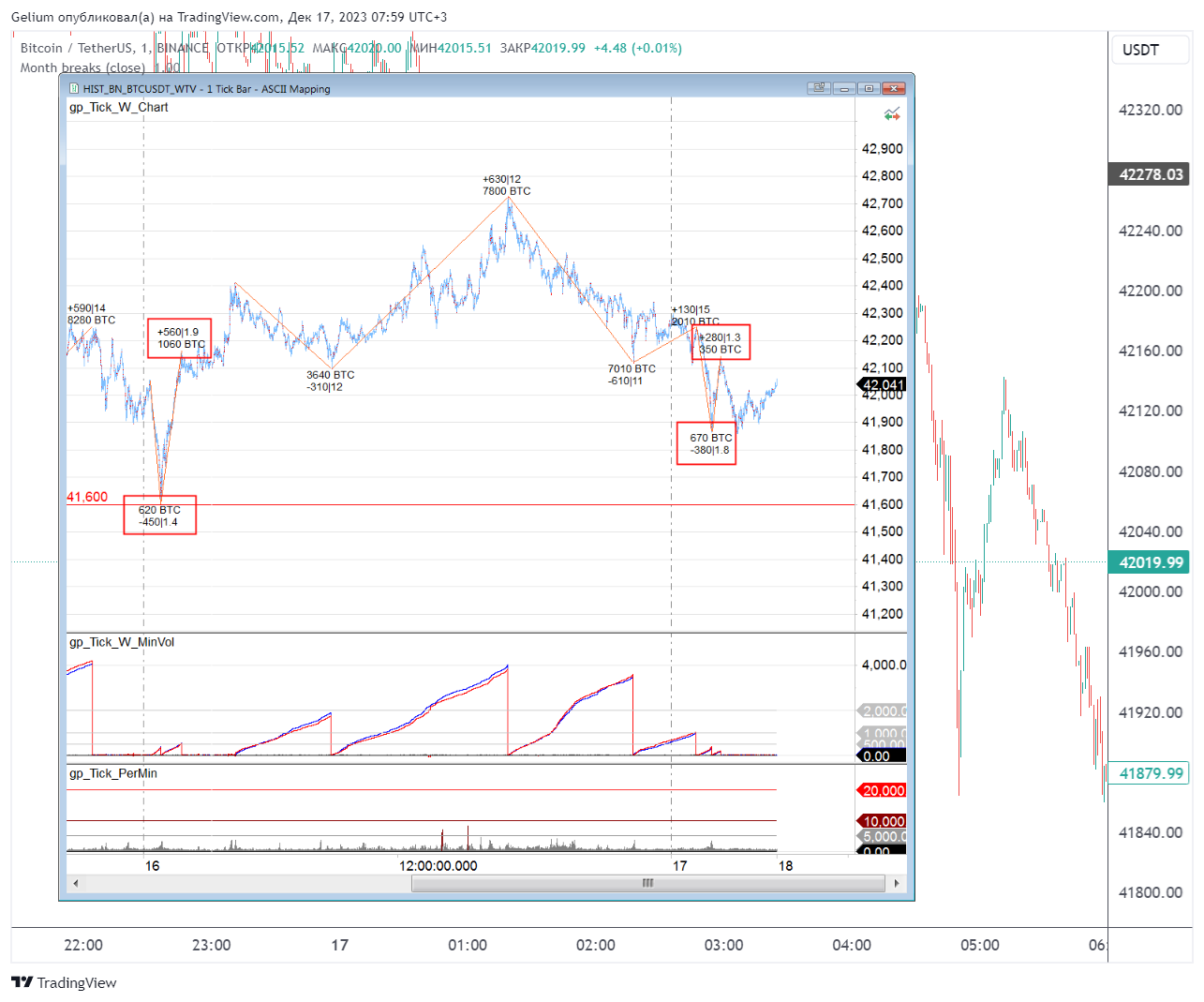Viewport: 1204px width, 1002px height.
Task: Minimize the HIST_BN_BTCUSDT_WTV tick bar window
Action: tap(844, 88)
